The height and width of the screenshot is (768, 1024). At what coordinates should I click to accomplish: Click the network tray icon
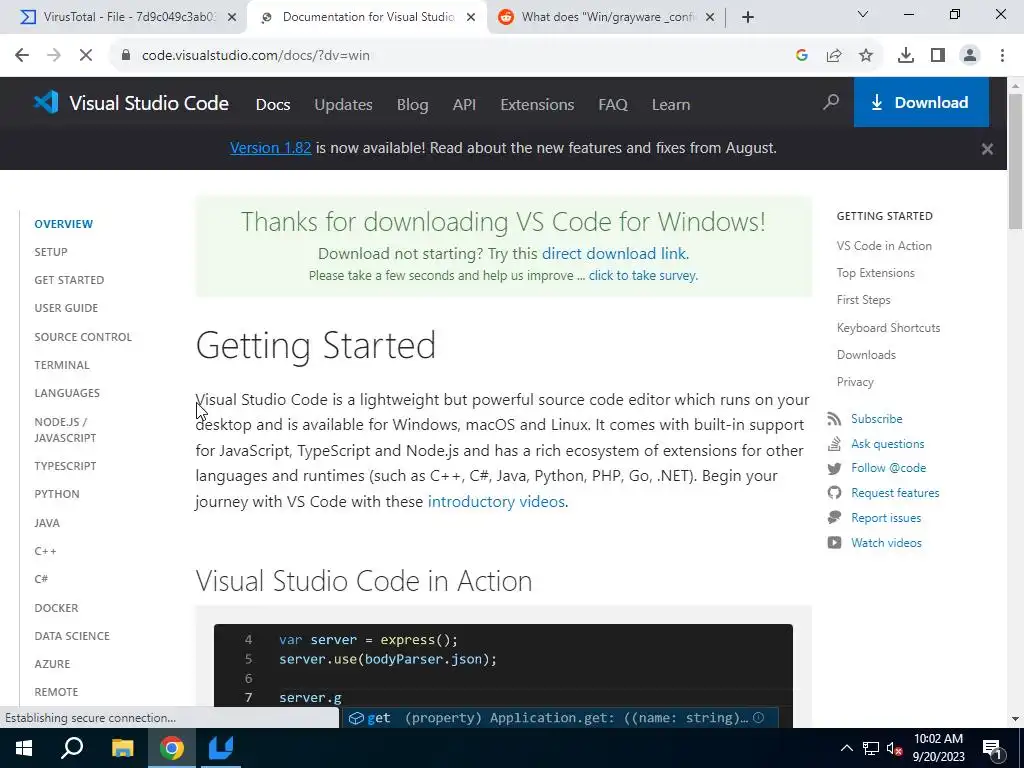click(x=871, y=749)
